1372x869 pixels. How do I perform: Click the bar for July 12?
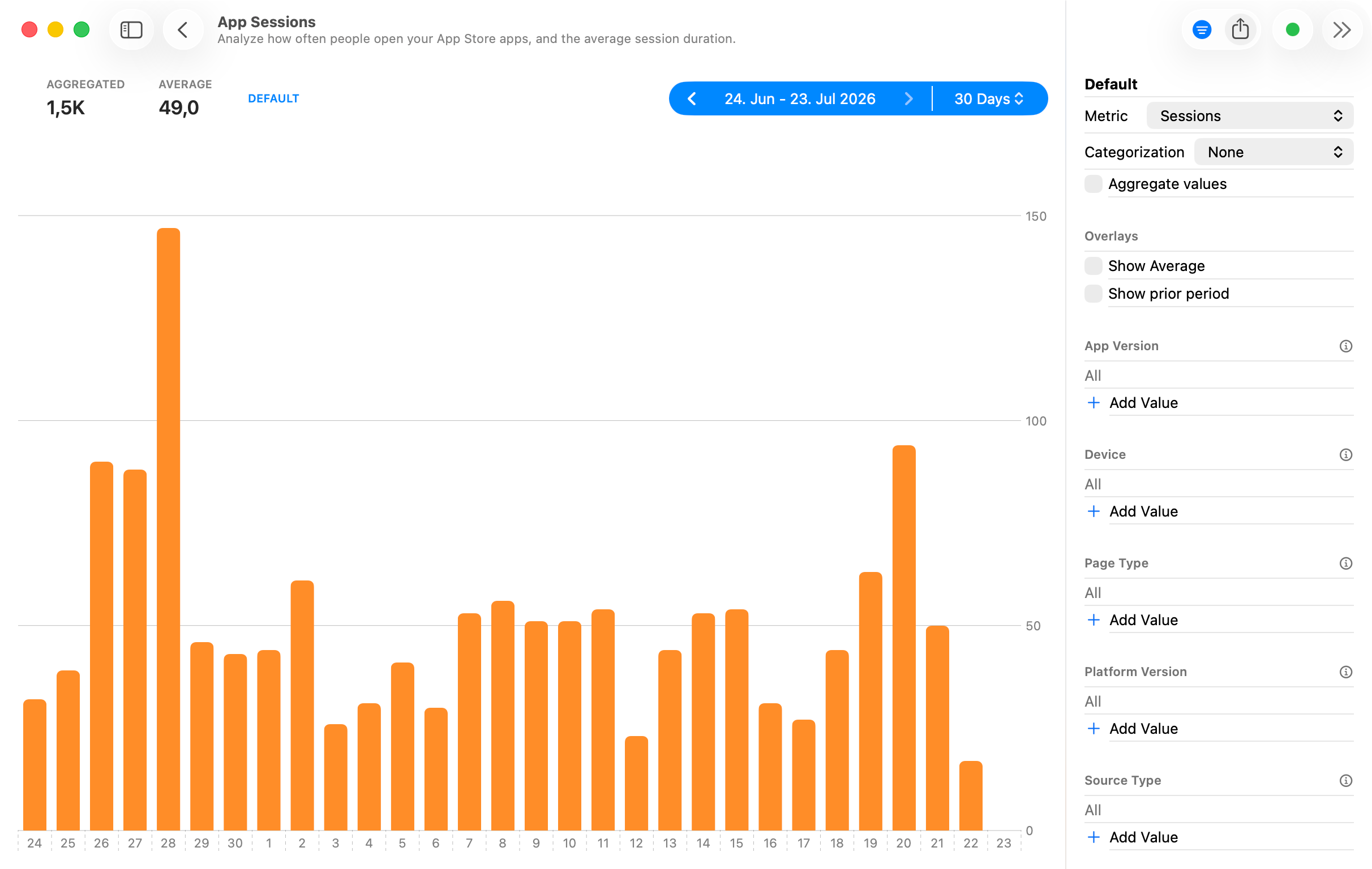(x=636, y=783)
